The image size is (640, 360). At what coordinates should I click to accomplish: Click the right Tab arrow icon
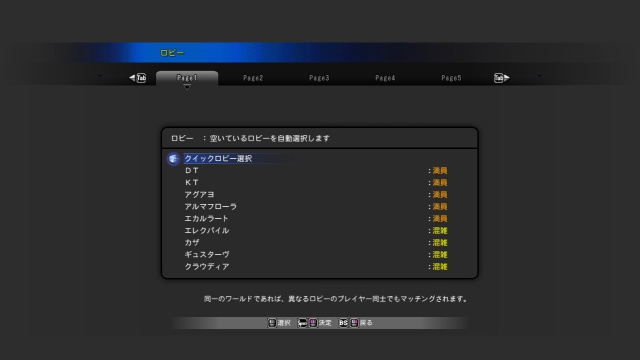click(501, 78)
